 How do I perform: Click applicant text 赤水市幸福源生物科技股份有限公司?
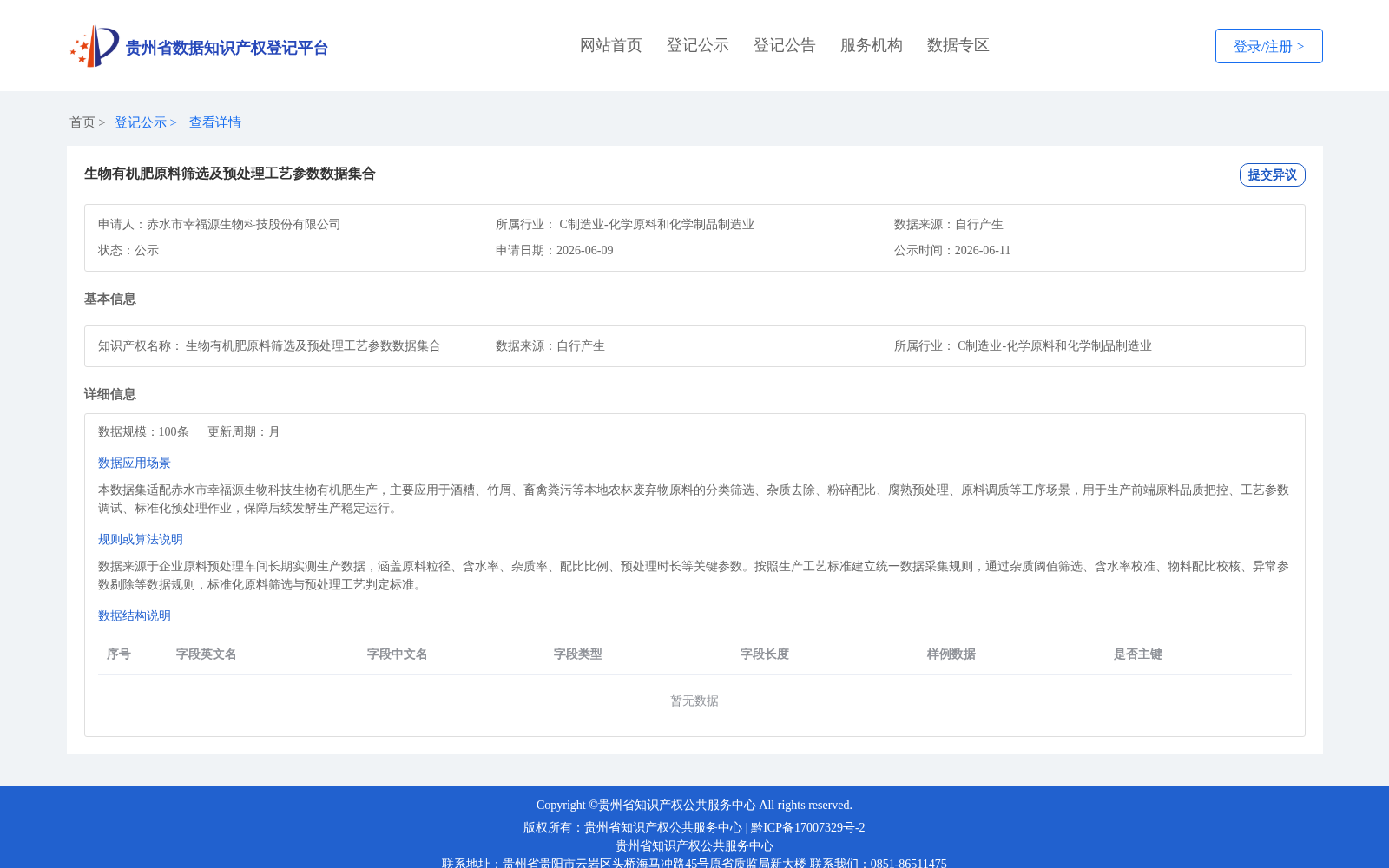[x=244, y=224]
